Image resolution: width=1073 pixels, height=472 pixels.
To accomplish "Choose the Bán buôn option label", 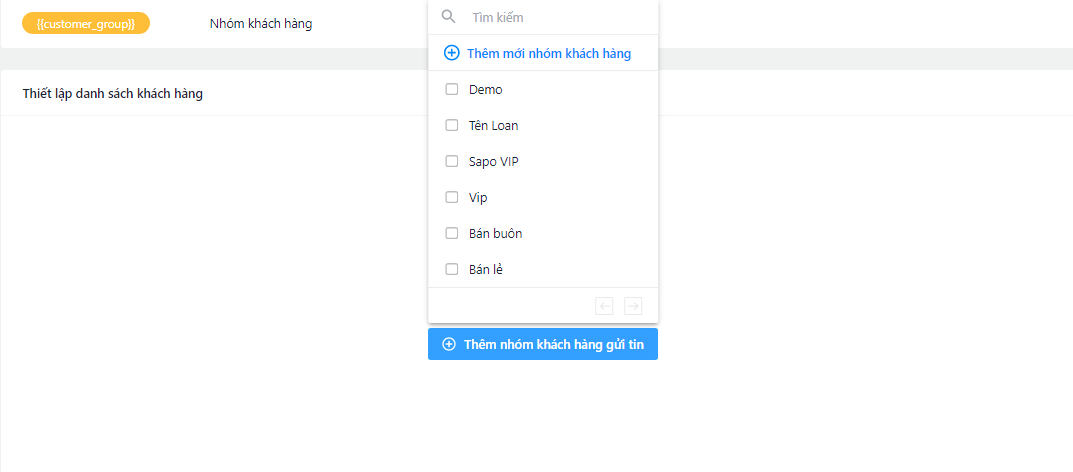I will [495, 233].
